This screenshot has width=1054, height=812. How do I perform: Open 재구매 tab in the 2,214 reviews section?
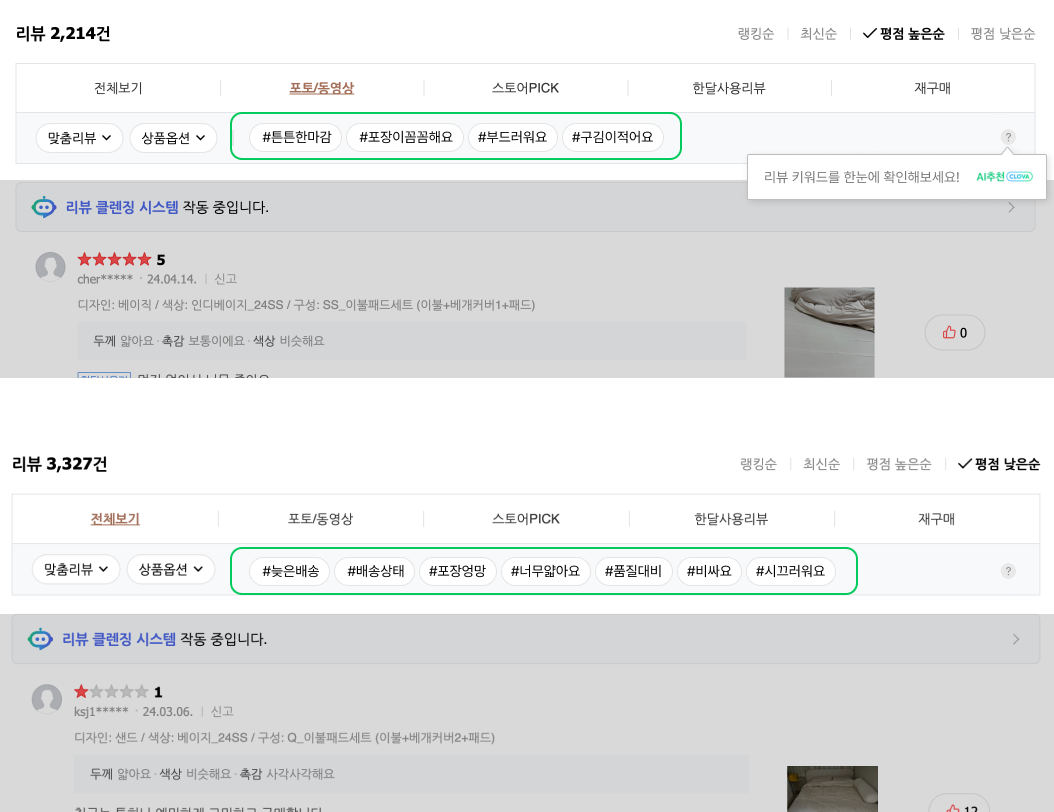[x=932, y=88]
